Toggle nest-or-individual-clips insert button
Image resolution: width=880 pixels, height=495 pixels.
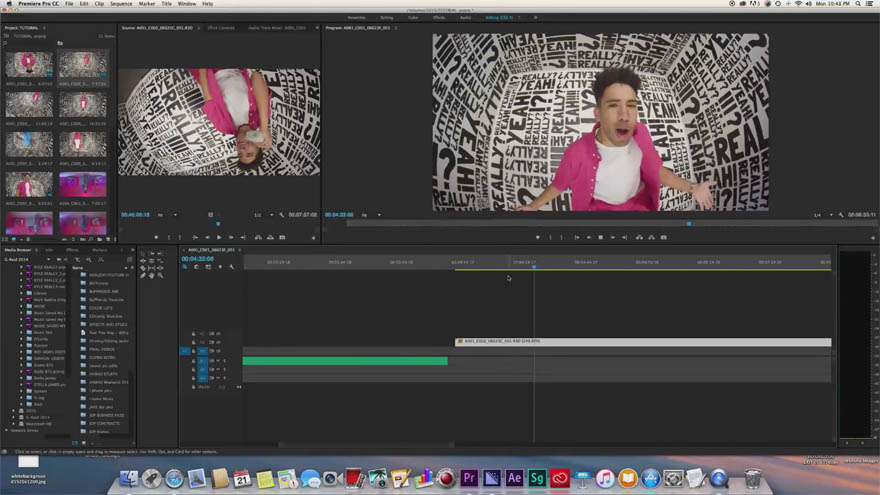185,267
